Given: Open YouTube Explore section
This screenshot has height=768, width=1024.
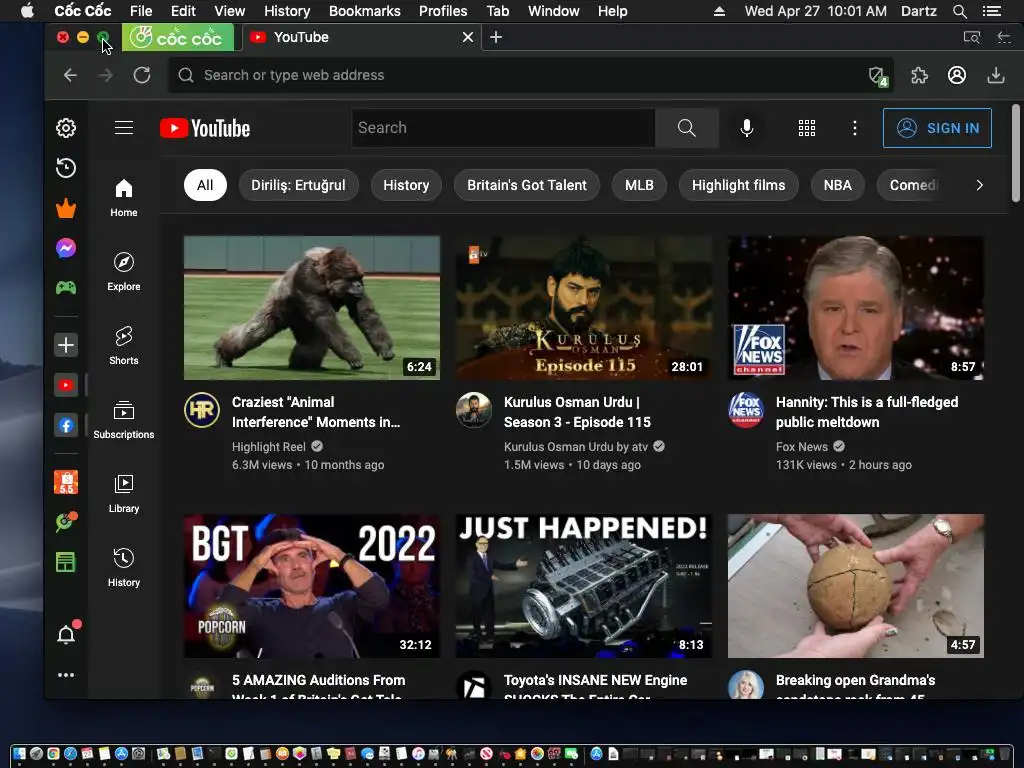Looking at the screenshot, I should point(124,272).
